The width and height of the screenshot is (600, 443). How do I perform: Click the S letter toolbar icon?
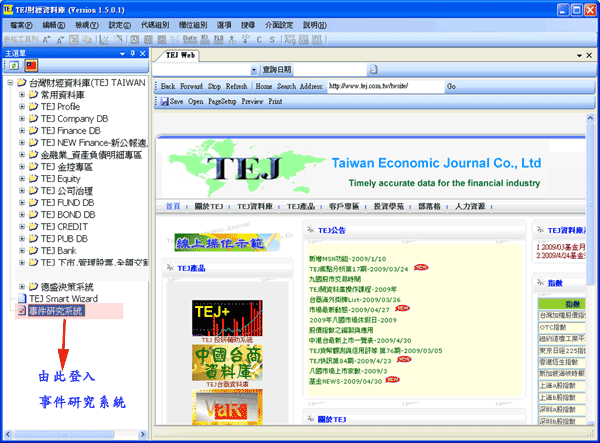pos(272,39)
